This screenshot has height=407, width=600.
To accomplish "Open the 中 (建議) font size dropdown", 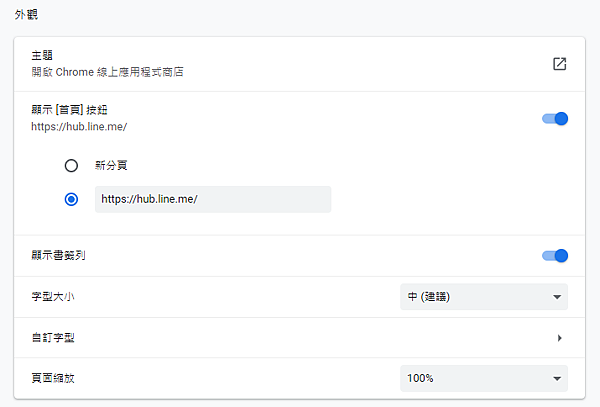I will click(484, 297).
